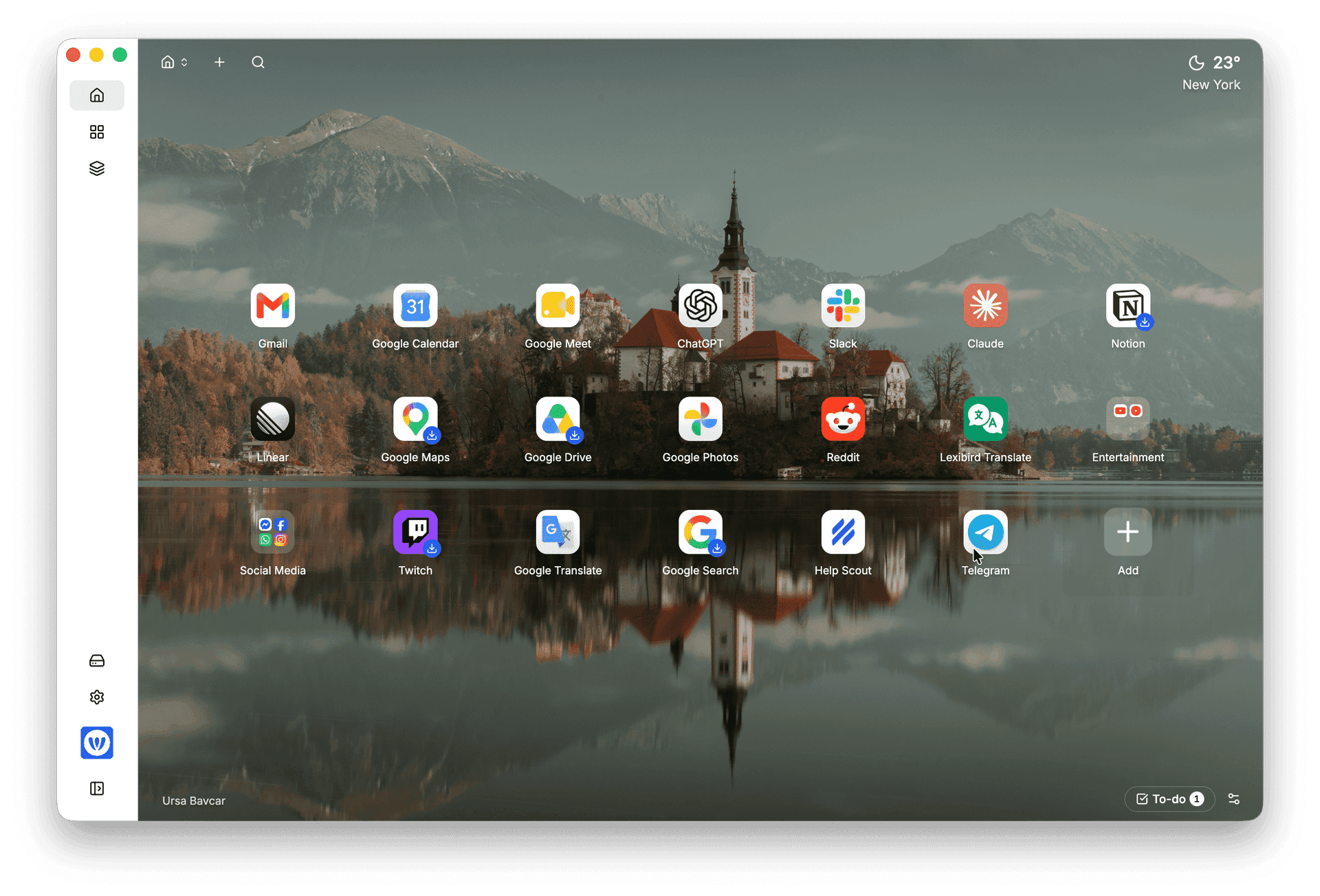Open the Gmail app

point(272,306)
